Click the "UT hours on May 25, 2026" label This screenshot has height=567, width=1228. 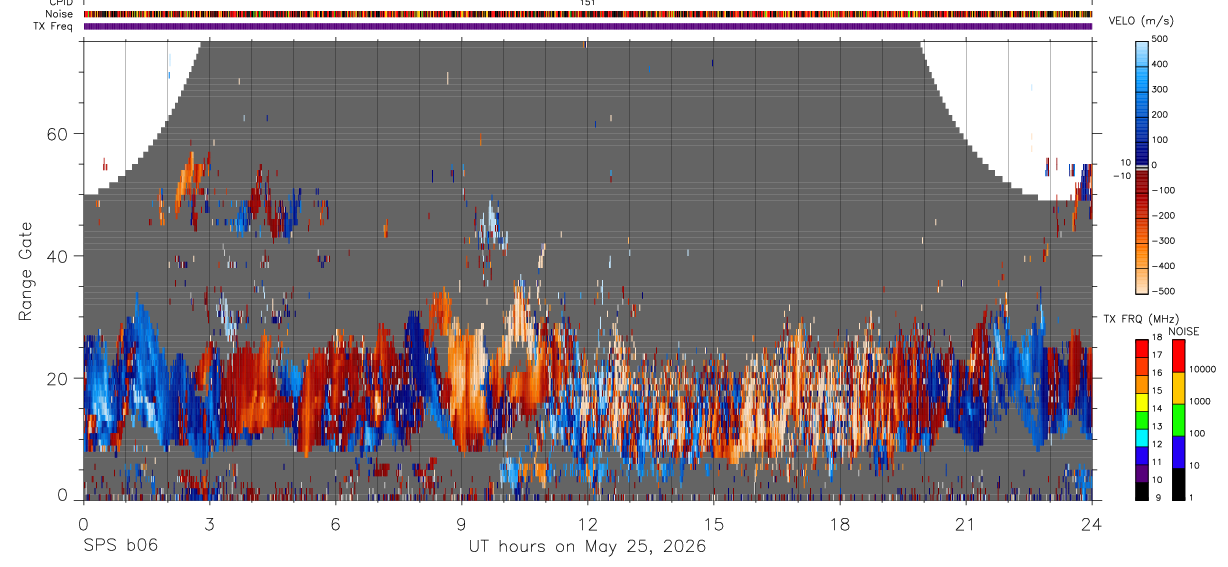pyautogui.click(x=588, y=547)
